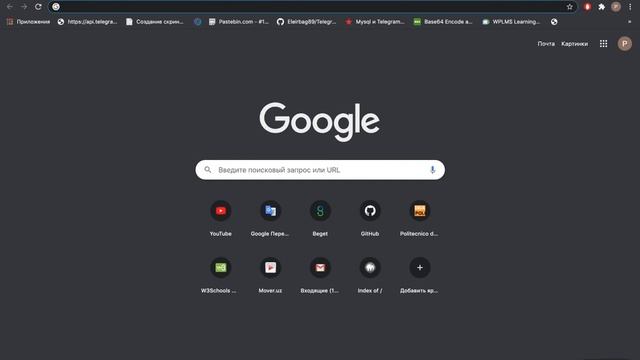Open the Приложения apps bookmark
This screenshot has height=360, width=640.
(28, 22)
